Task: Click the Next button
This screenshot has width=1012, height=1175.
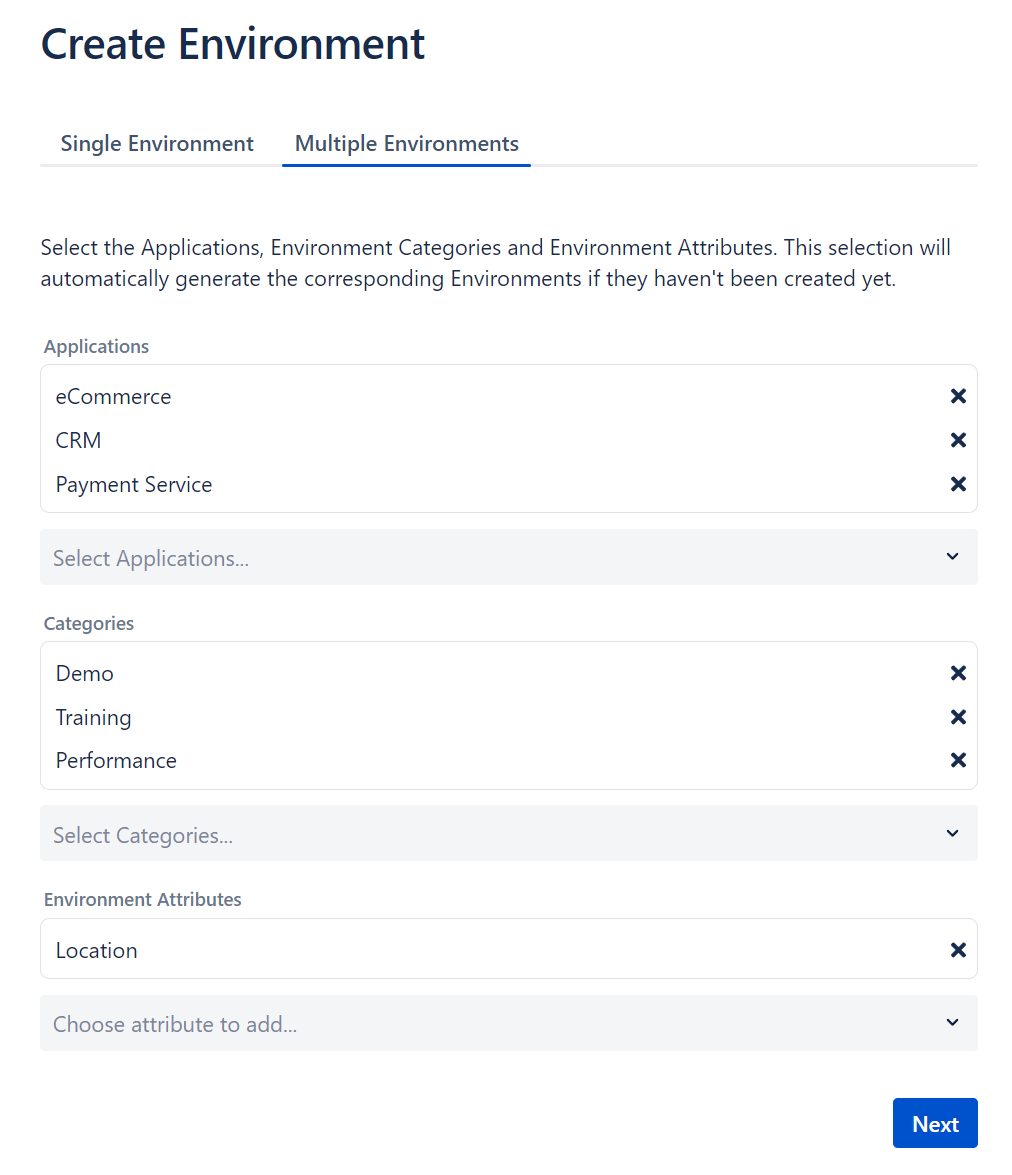Action: 934,1124
